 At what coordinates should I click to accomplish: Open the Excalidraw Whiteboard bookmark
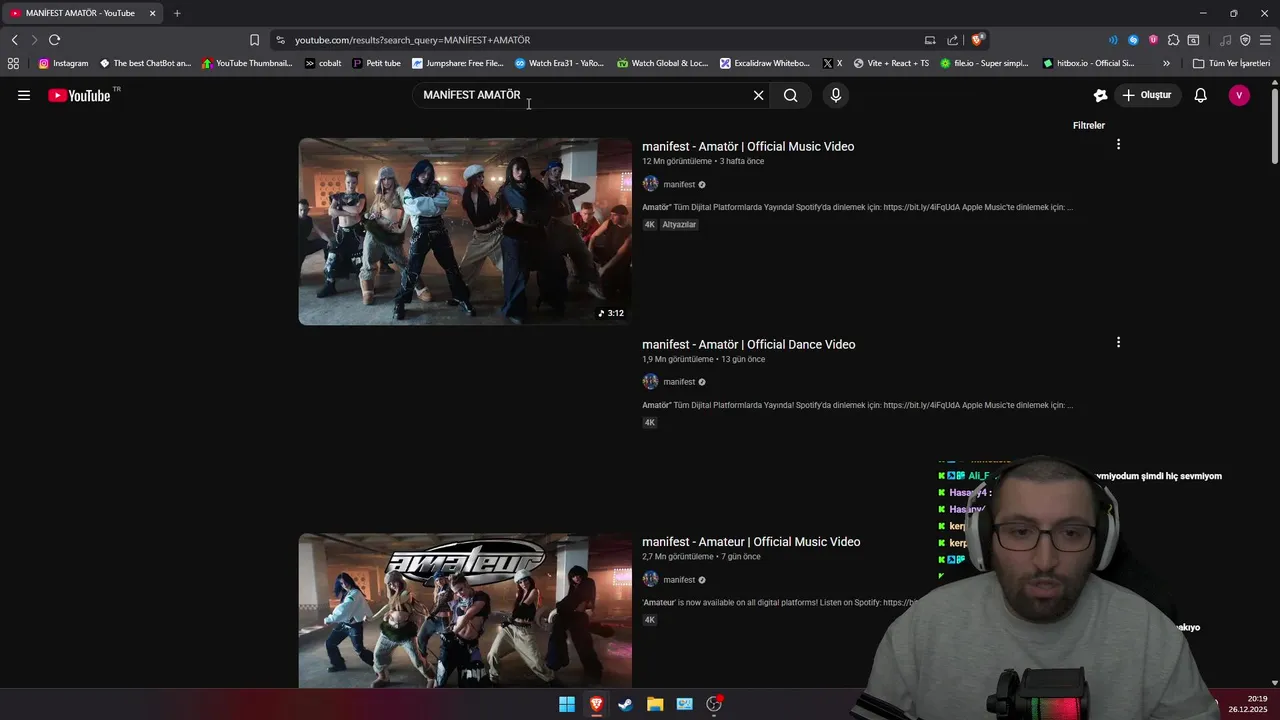[x=765, y=63]
